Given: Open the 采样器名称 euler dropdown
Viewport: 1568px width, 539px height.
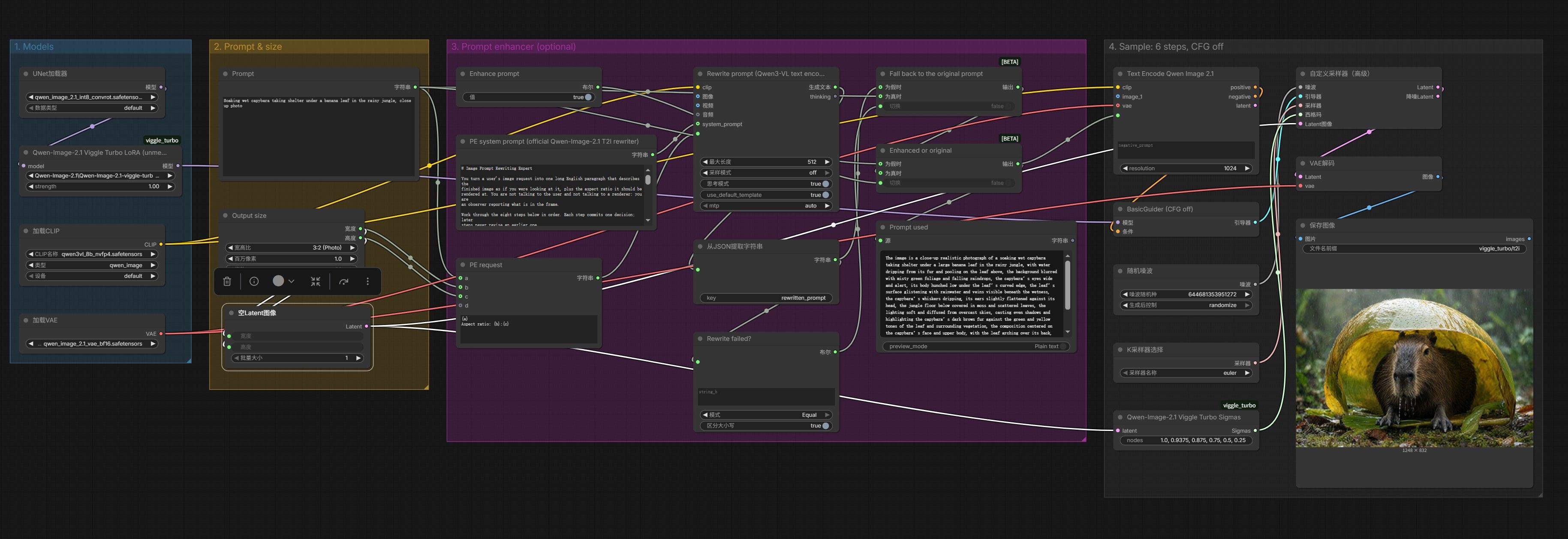Looking at the screenshot, I should pyautogui.click(x=1186, y=373).
